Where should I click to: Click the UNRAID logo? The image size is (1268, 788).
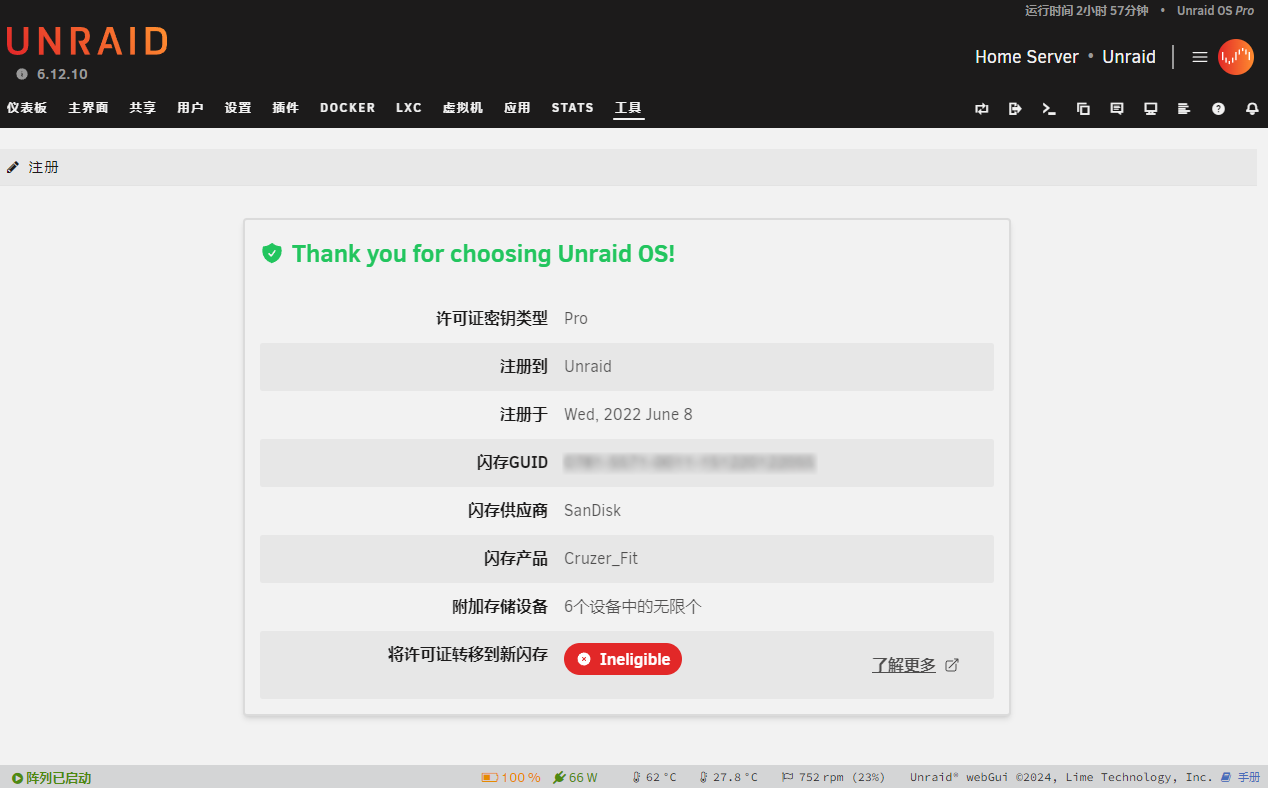87,42
